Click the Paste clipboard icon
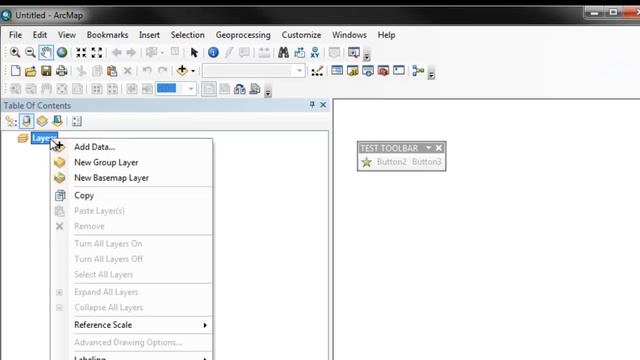 tap(112, 71)
